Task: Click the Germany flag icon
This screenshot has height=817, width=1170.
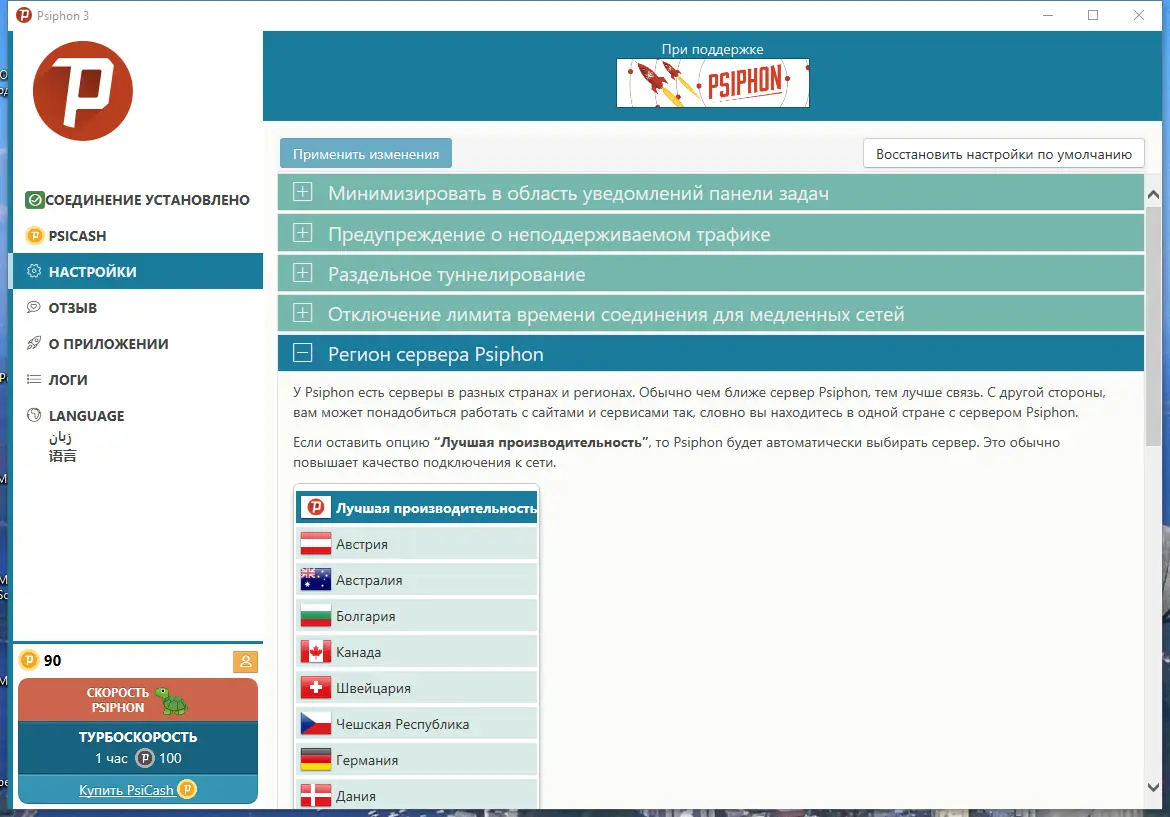Action: pos(316,759)
